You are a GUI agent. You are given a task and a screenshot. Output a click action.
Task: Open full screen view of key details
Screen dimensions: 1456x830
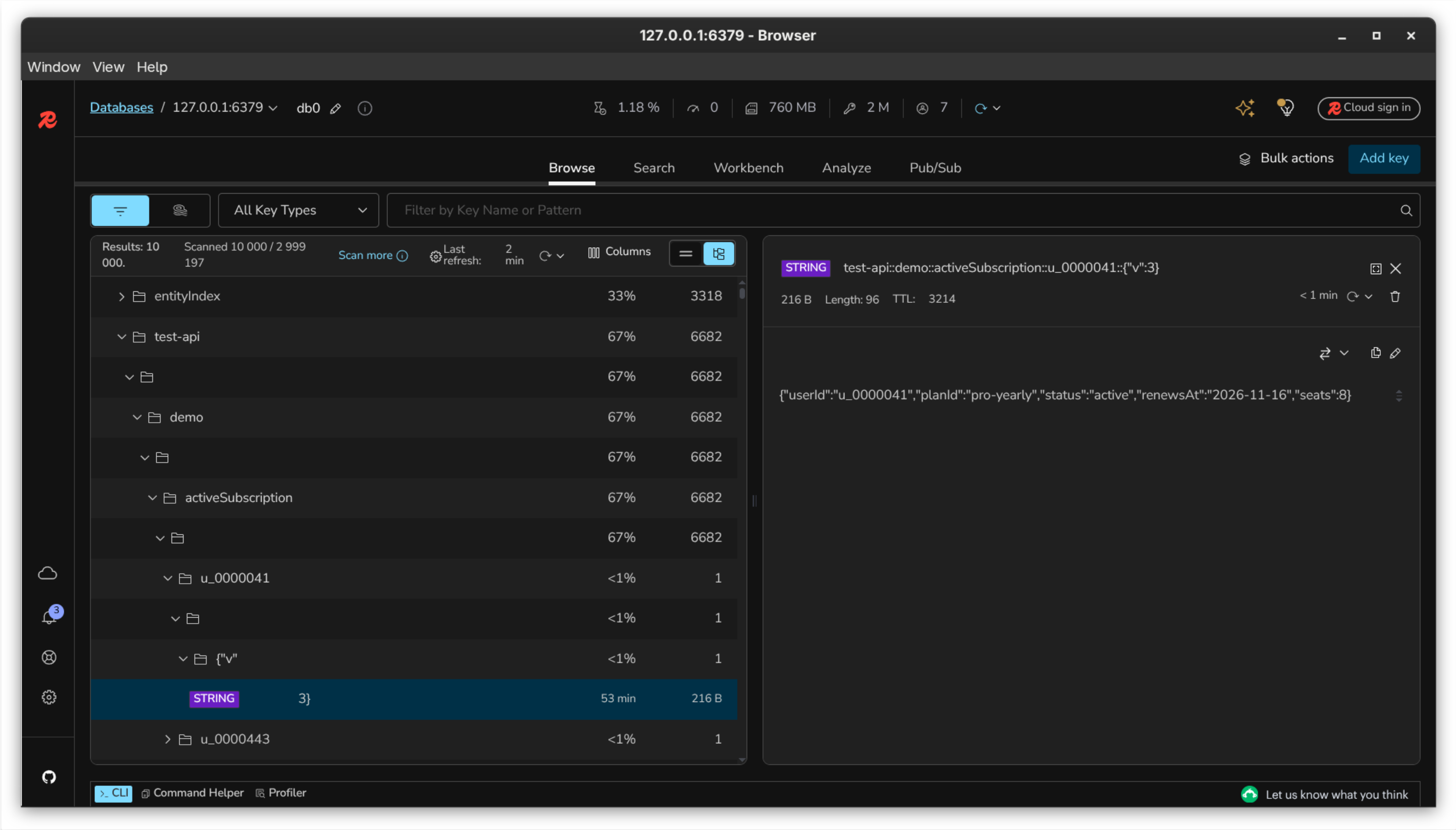point(1375,268)
